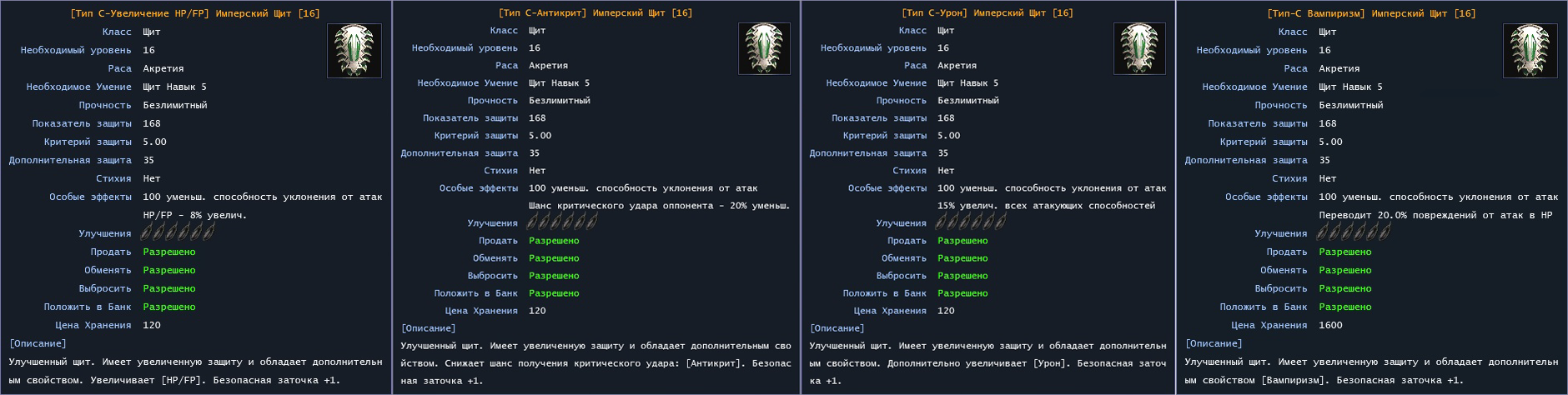Click 'Критерий защиты' value 5.00 in HP/FP panel

[154, 142]
